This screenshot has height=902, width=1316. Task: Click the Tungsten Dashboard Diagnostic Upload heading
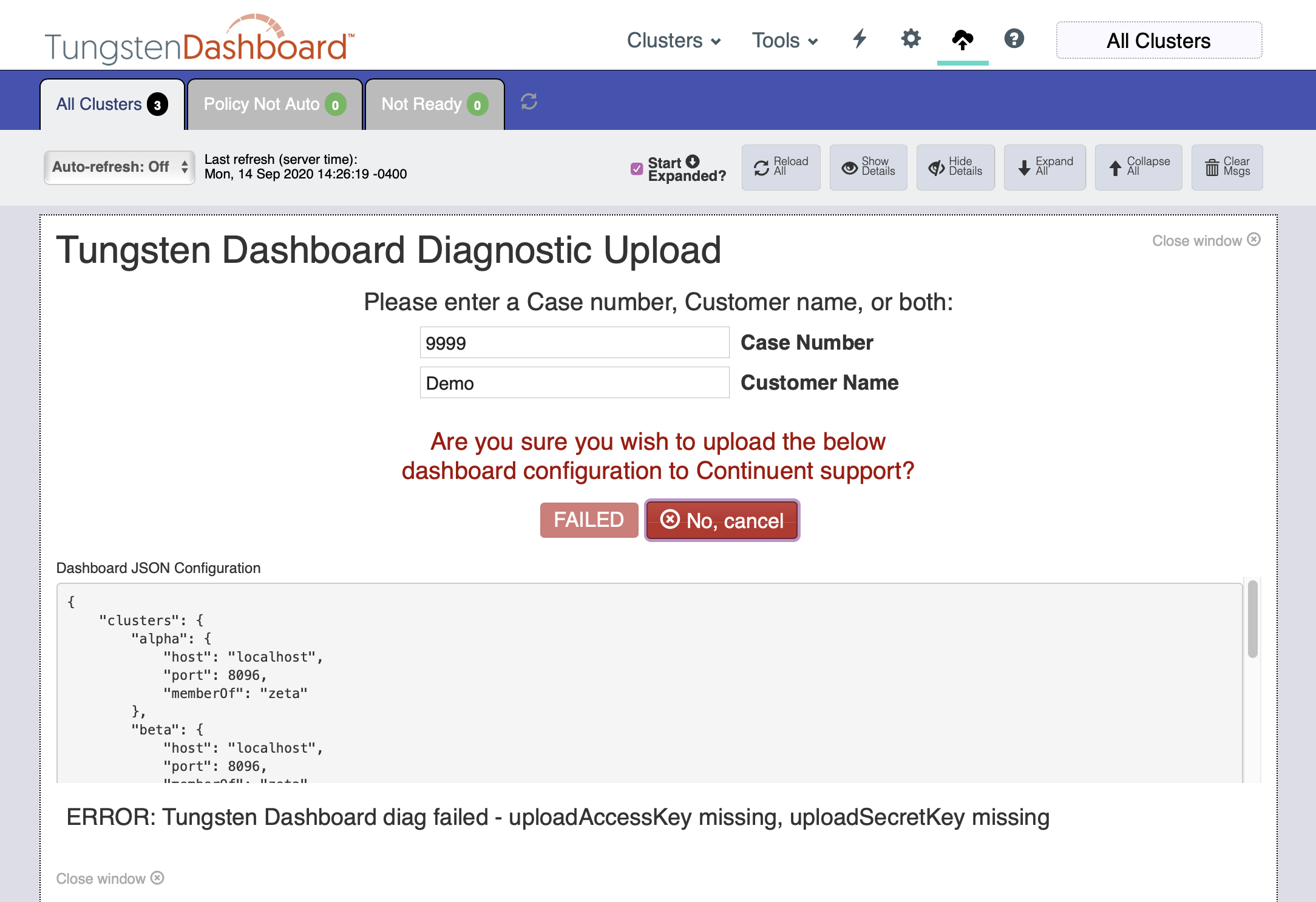click(x=388, y=251)
